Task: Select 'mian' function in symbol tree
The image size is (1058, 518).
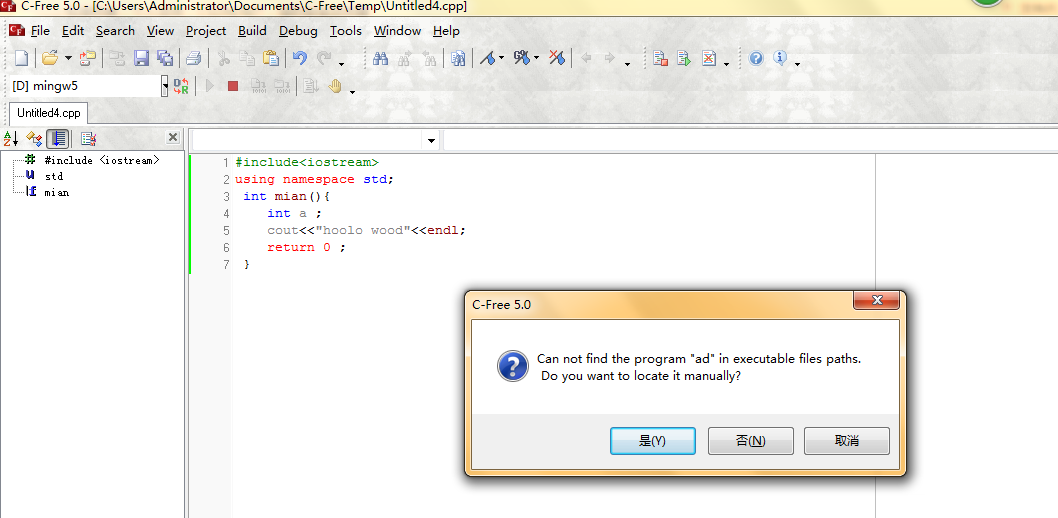Action: point(57,192)
